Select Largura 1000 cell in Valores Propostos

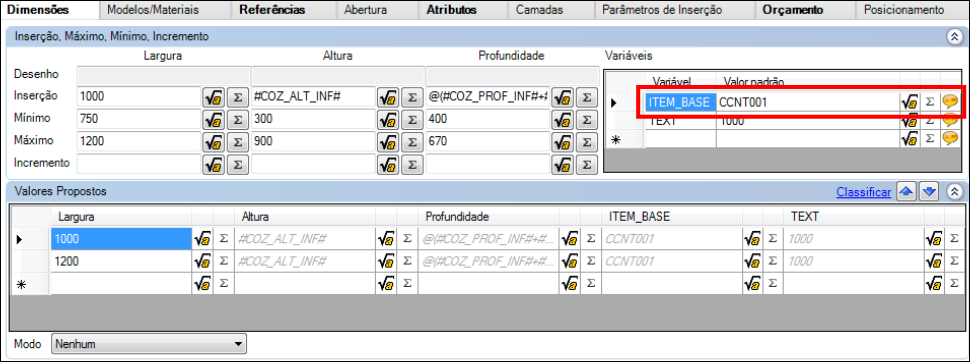click(x=121, y=238)
